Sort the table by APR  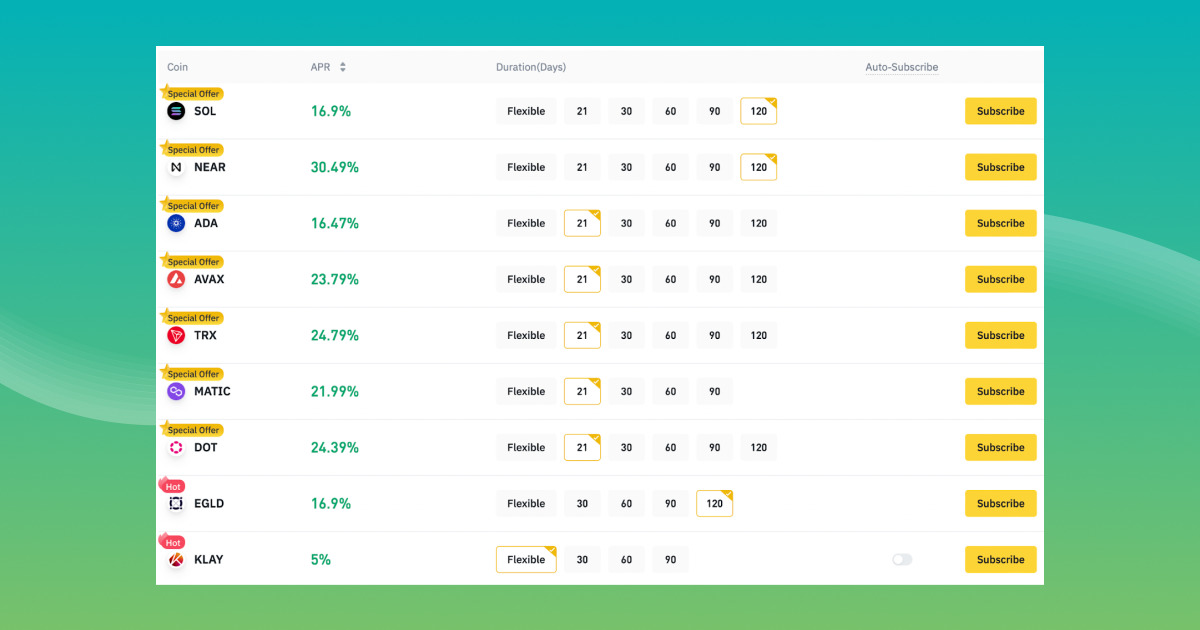[342, 67]
